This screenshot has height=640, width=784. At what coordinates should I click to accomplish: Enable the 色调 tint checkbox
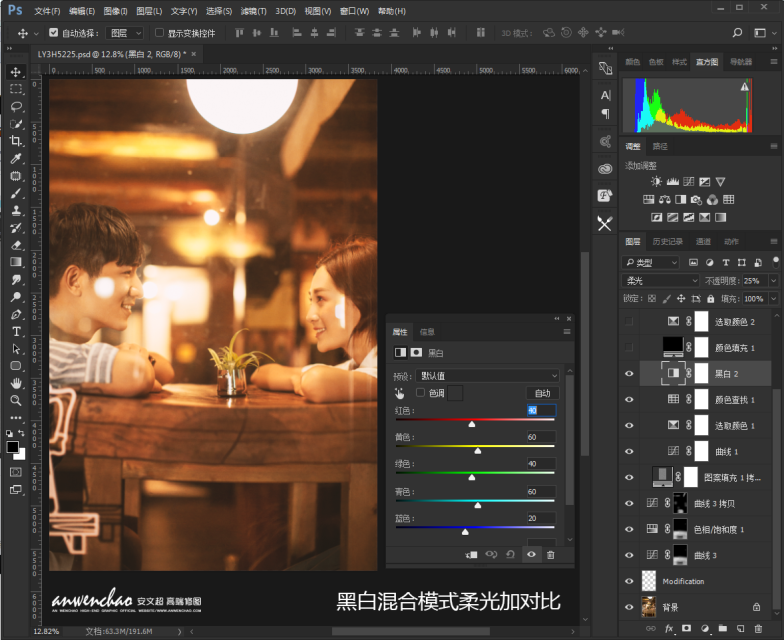click(x=420, y=392)
